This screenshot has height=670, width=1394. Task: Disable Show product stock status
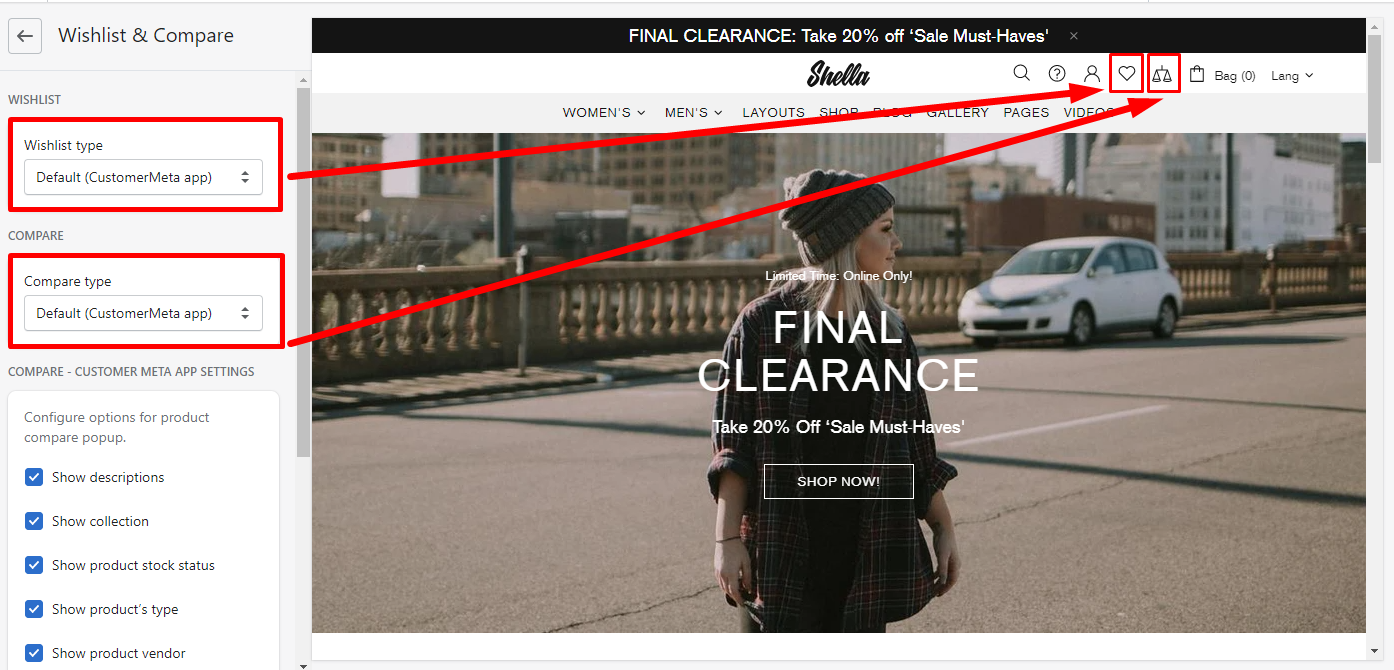[x=34, y=565]
